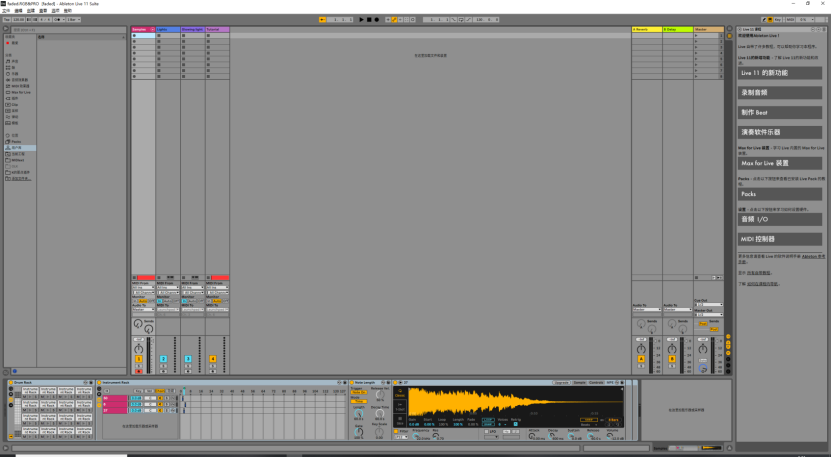The width and height of the screenshot is (831, 457).
Task: Open the 创建 menu
Action: 31,11
